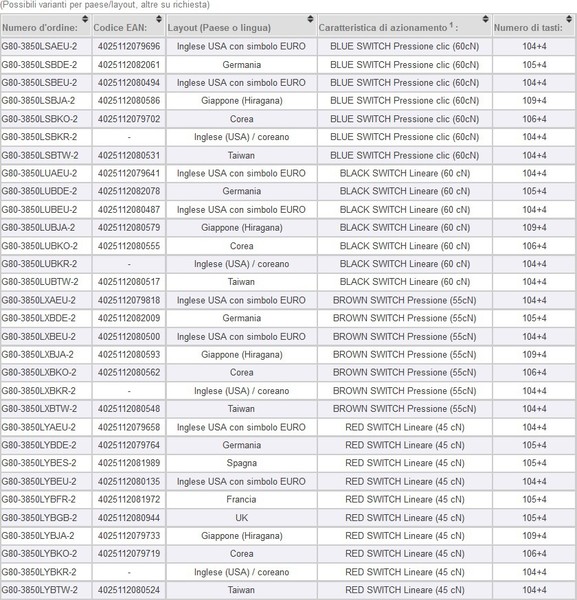Viewport: 577px width, 600px height.
Task: Click EAN code 4025112082078
Action: pos(129,191)
